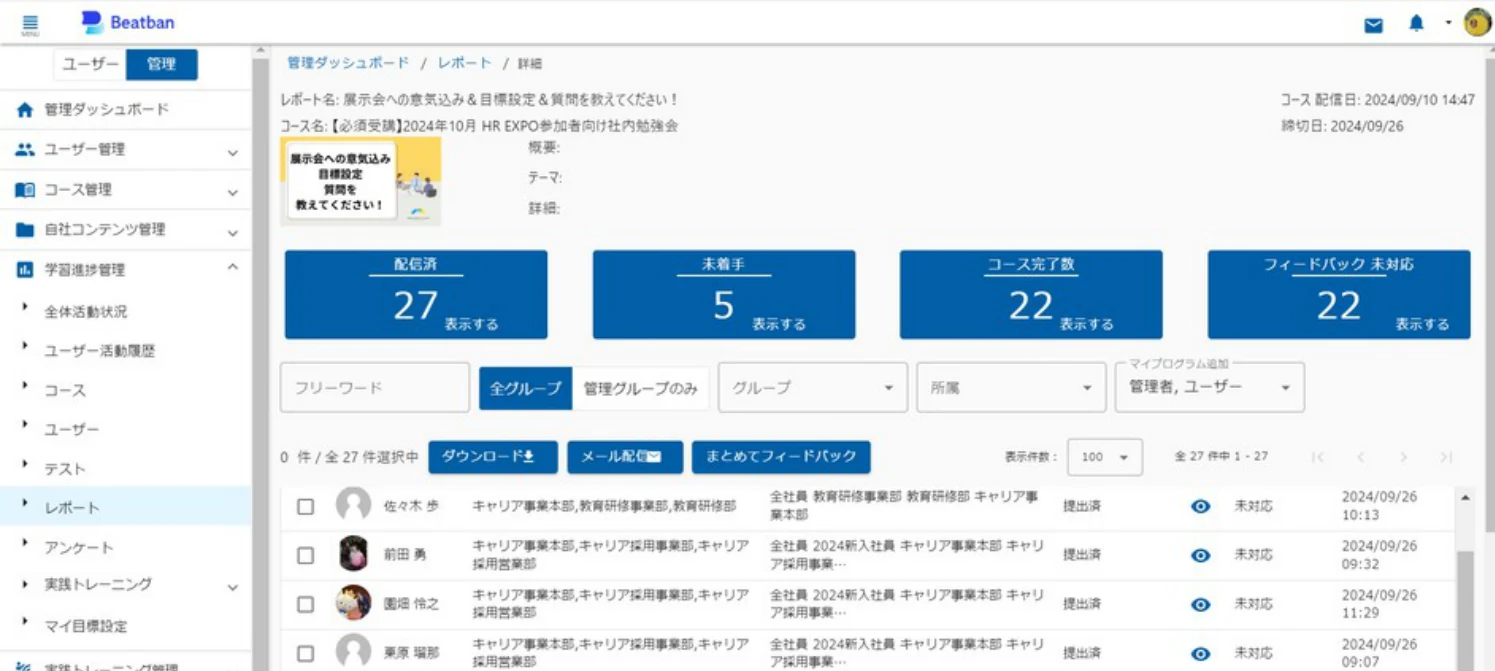Click the まとめてフィードバック button
The width and height of the screenshot is (1495, 671).
pos(781,457)
